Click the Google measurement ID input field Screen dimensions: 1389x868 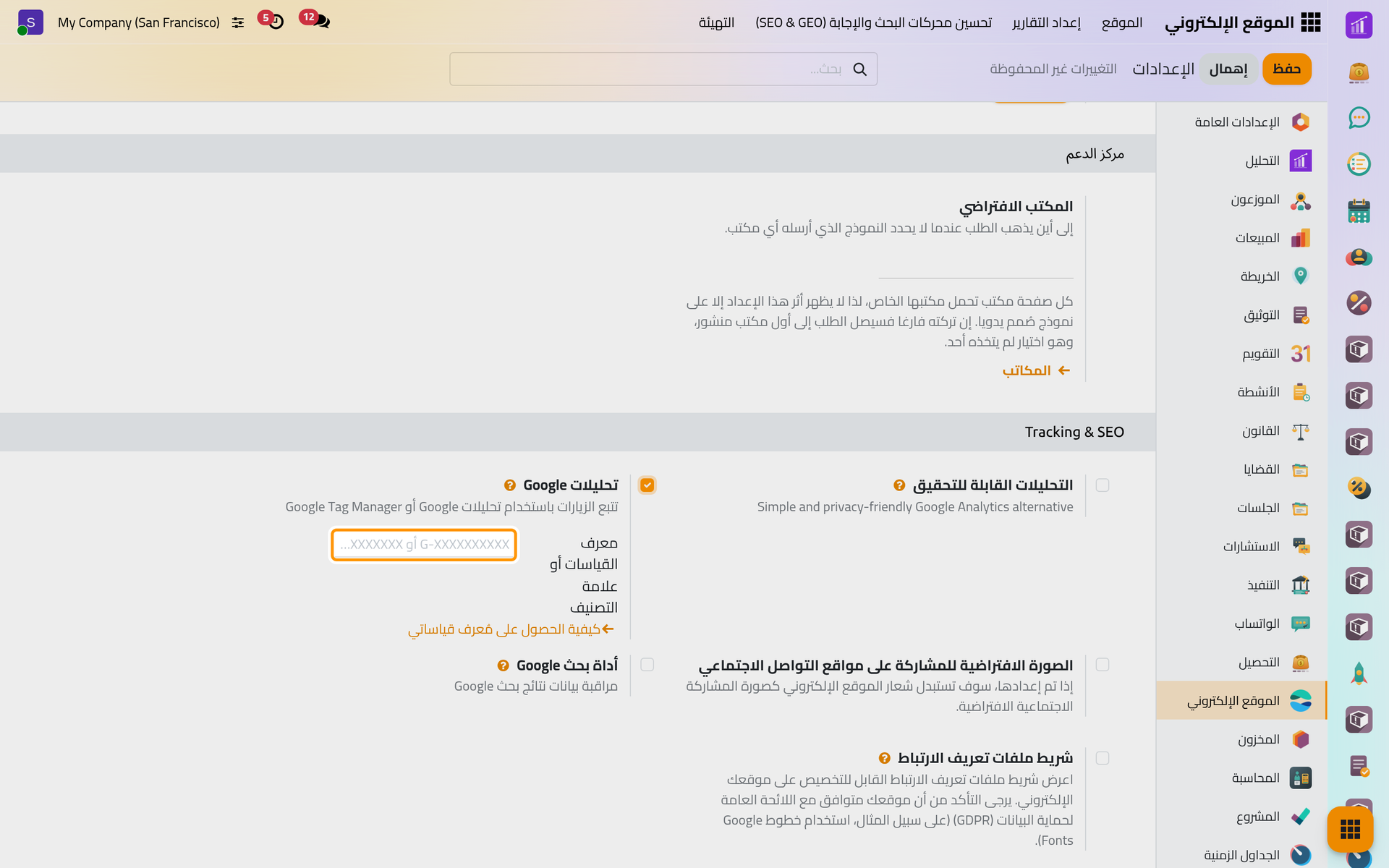(424, 545)
